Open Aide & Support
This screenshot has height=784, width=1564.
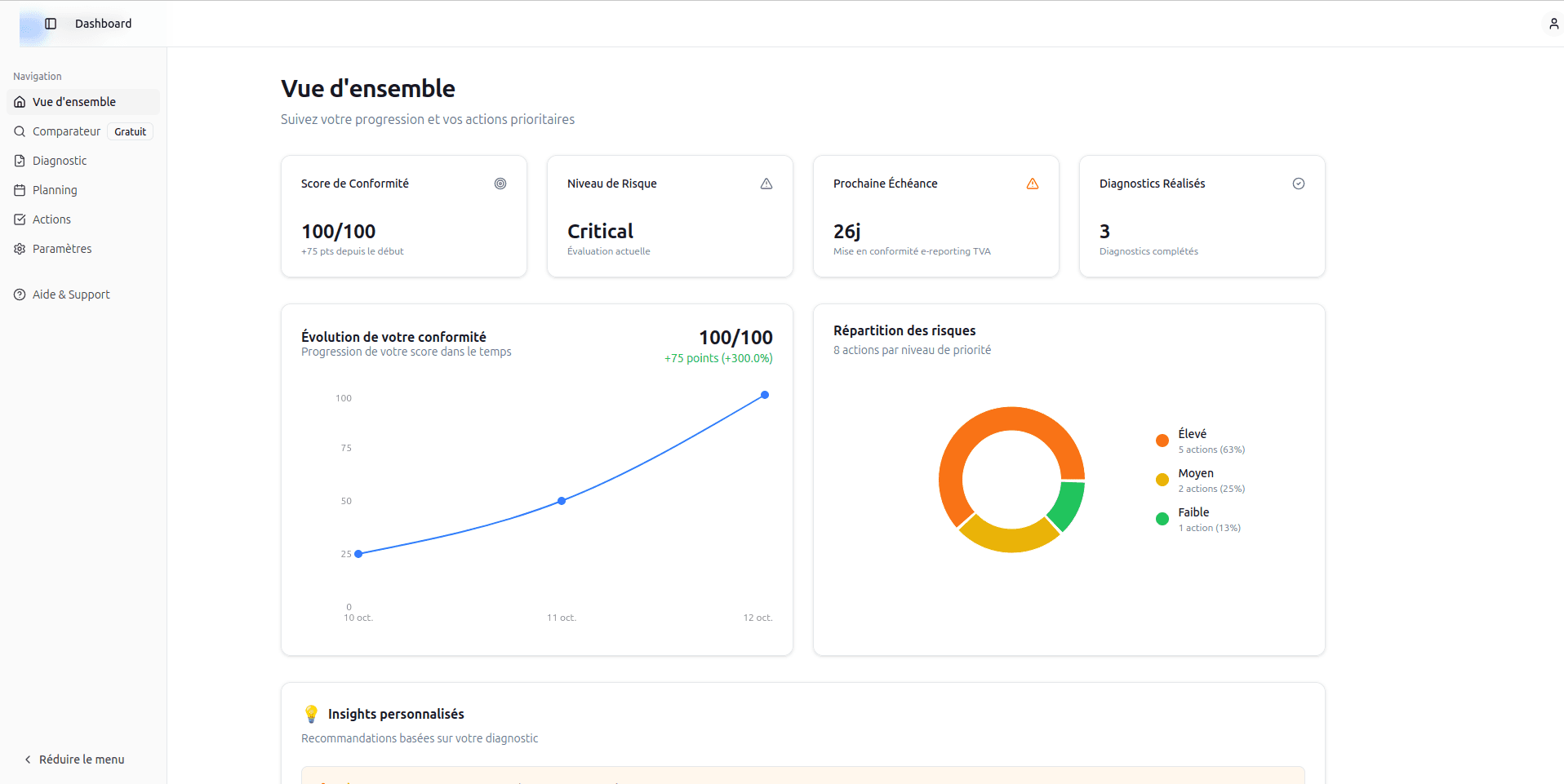[71, 295]
